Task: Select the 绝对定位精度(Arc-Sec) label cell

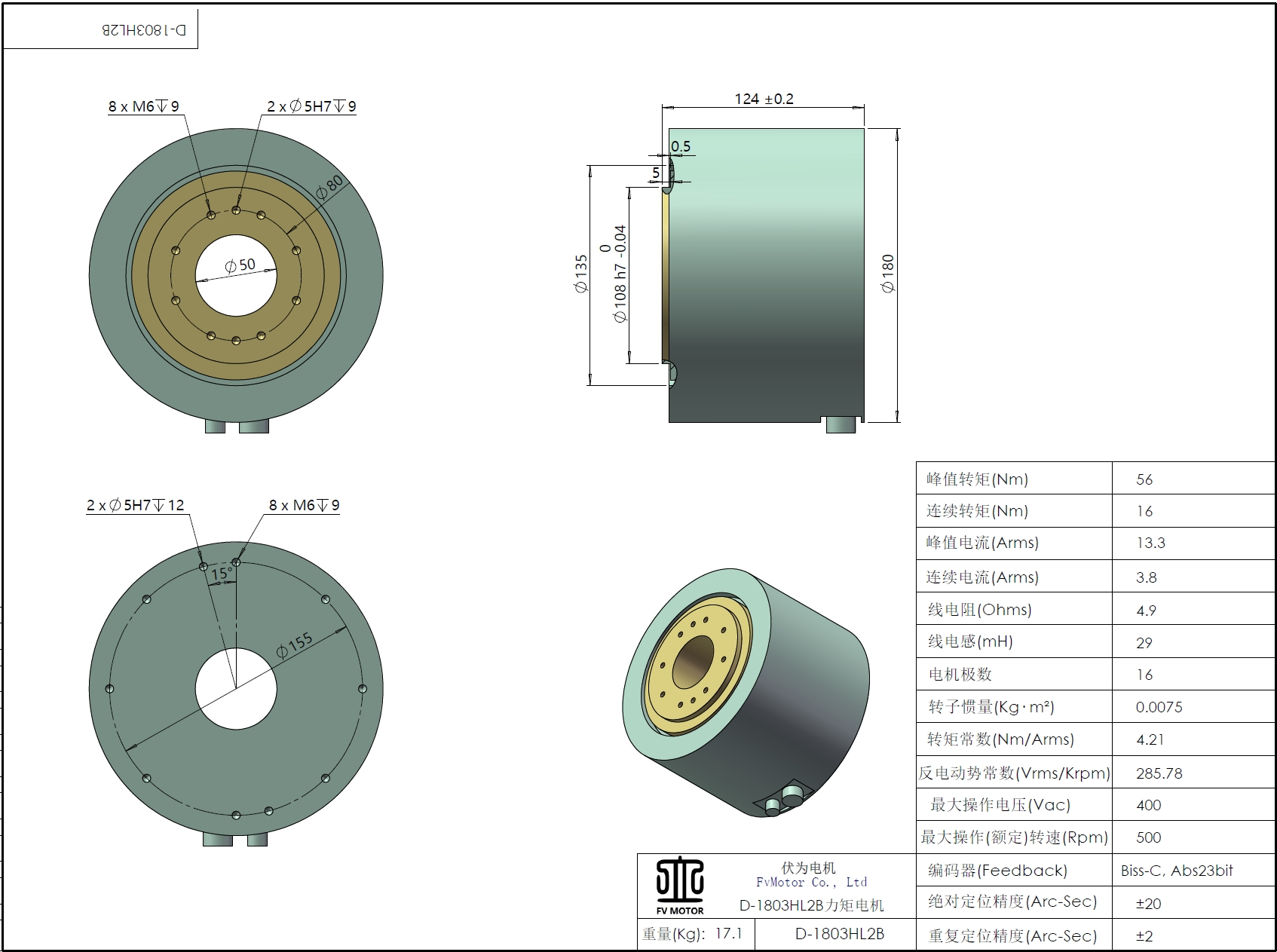Action: (1014, 901)
